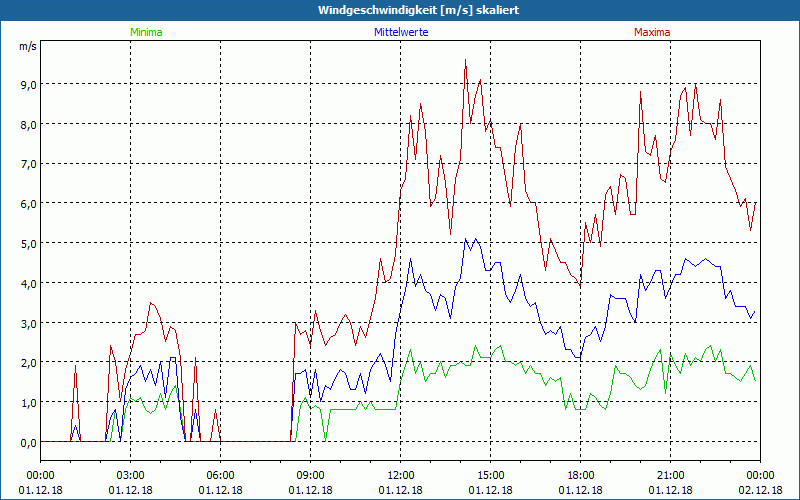
Task: Click the '09:00' time axis label
Action: [310, 476]
